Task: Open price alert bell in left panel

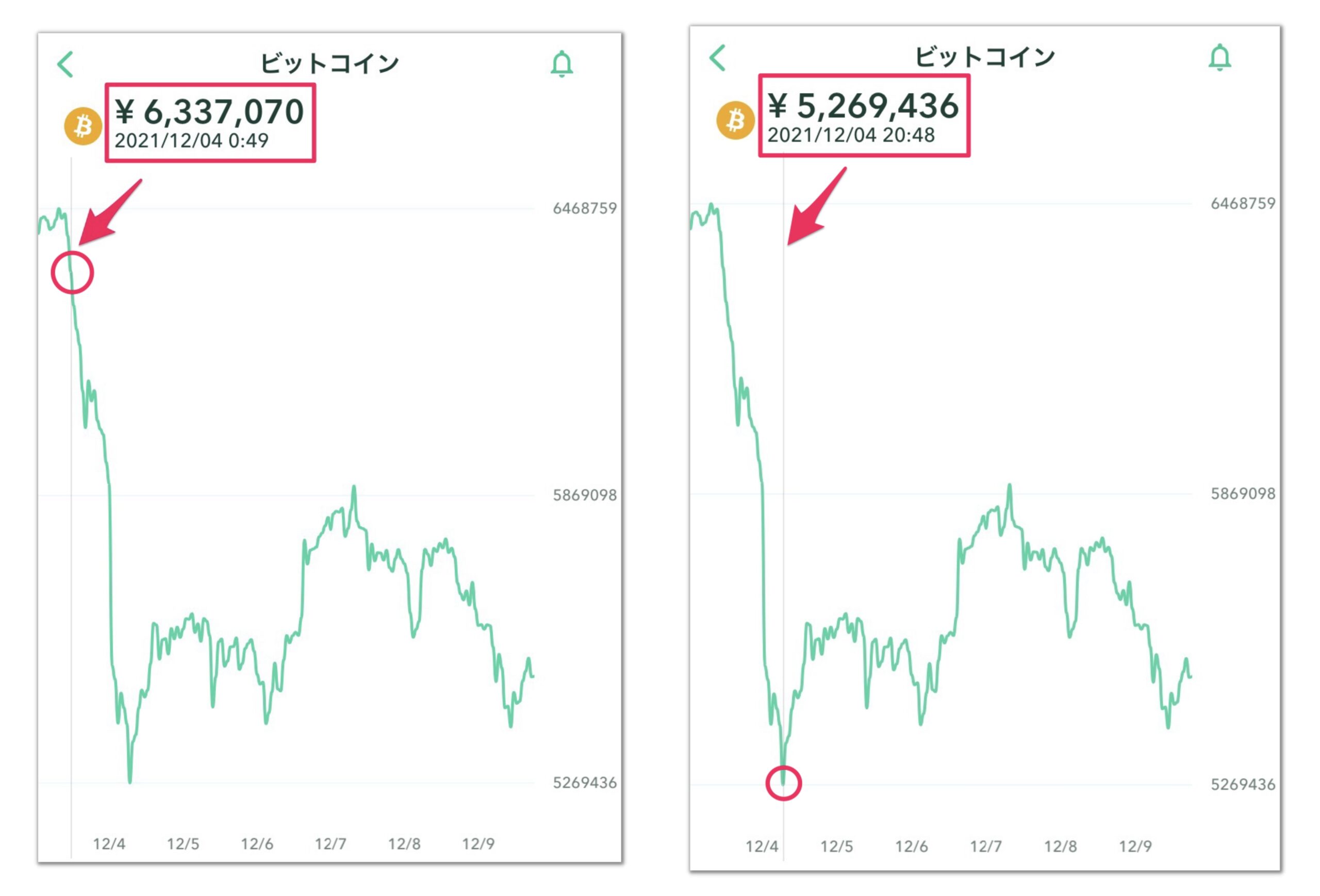Action: pyautogui.click(x=562, y=63)
